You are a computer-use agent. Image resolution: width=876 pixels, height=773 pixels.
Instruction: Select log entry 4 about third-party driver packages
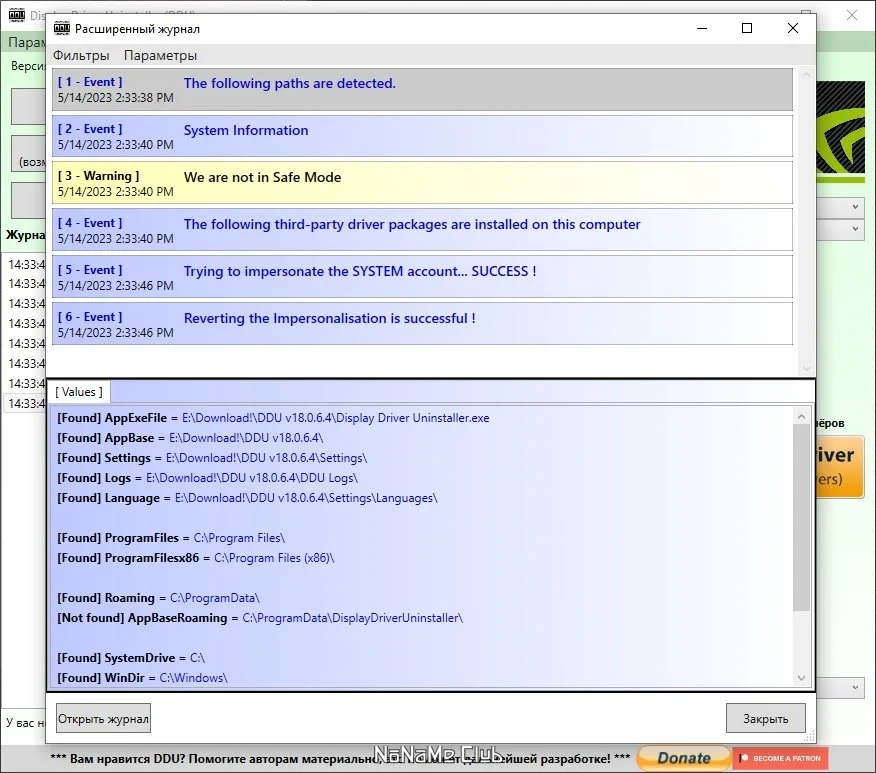tap(422, 230)
